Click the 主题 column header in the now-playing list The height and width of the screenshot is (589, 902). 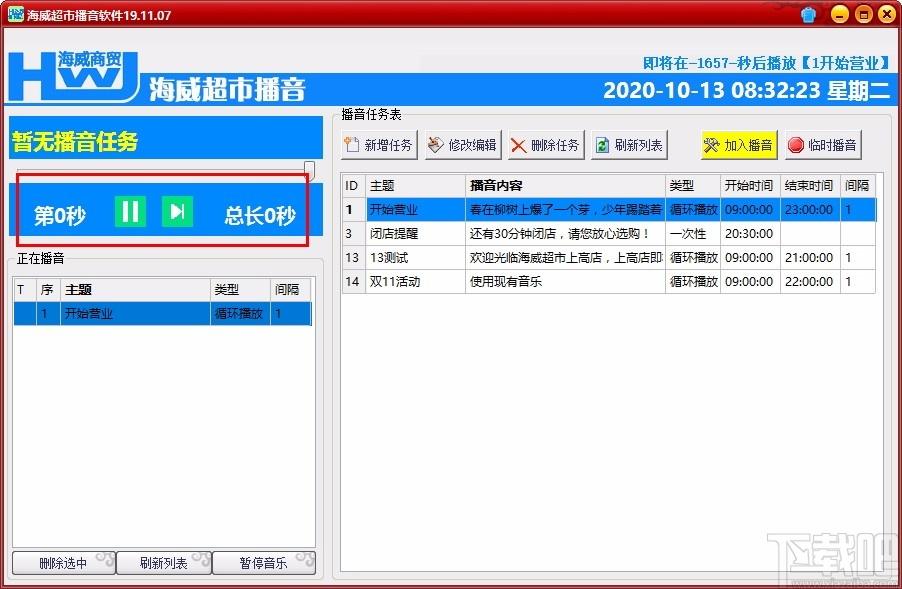pos(135,289)
